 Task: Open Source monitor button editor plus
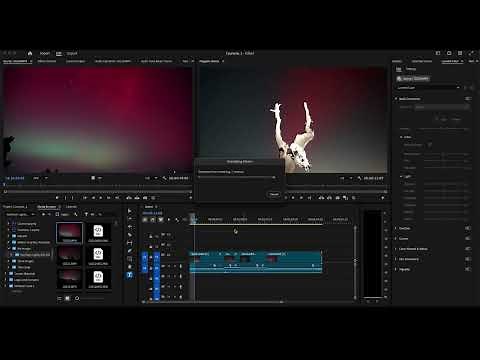click(190, 198)
